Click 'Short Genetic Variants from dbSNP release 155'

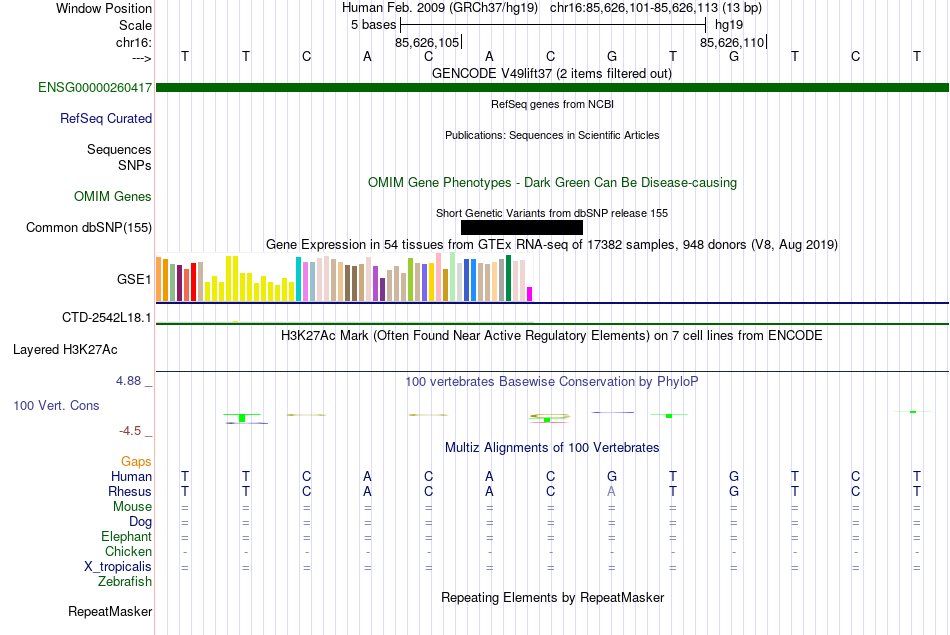tap(552, 213)
